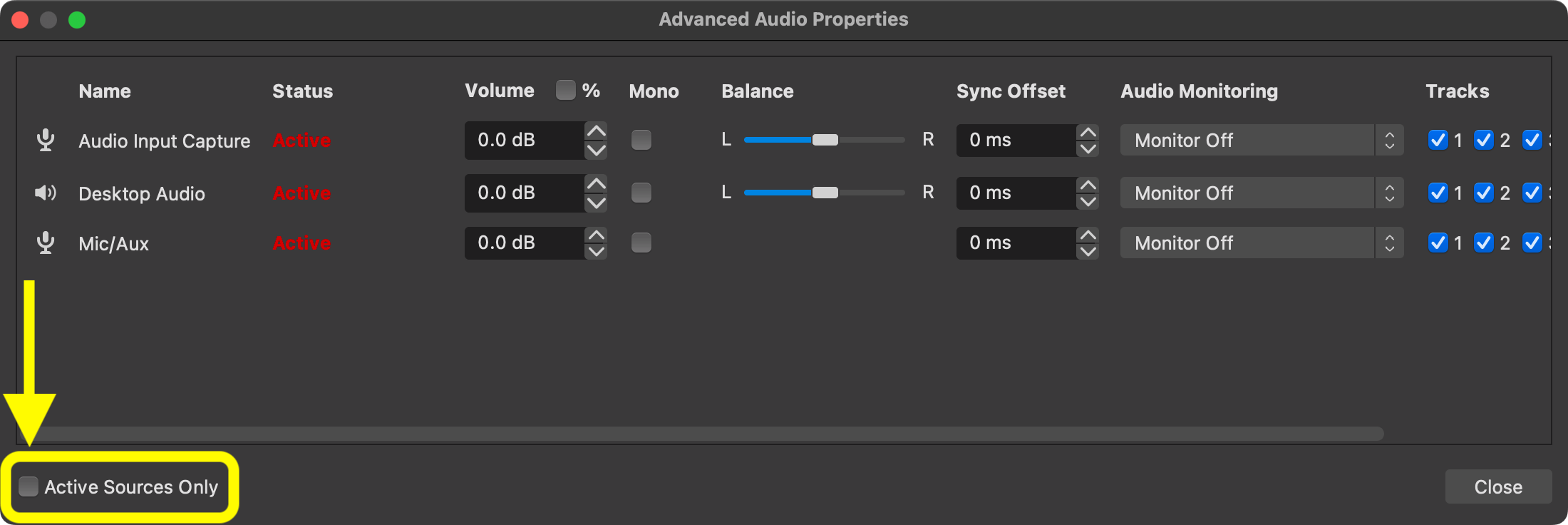Decrease volume of Mic/Aux
Image resolution: width=1568 pixels, height=525 pixels.
coord(596,252)
